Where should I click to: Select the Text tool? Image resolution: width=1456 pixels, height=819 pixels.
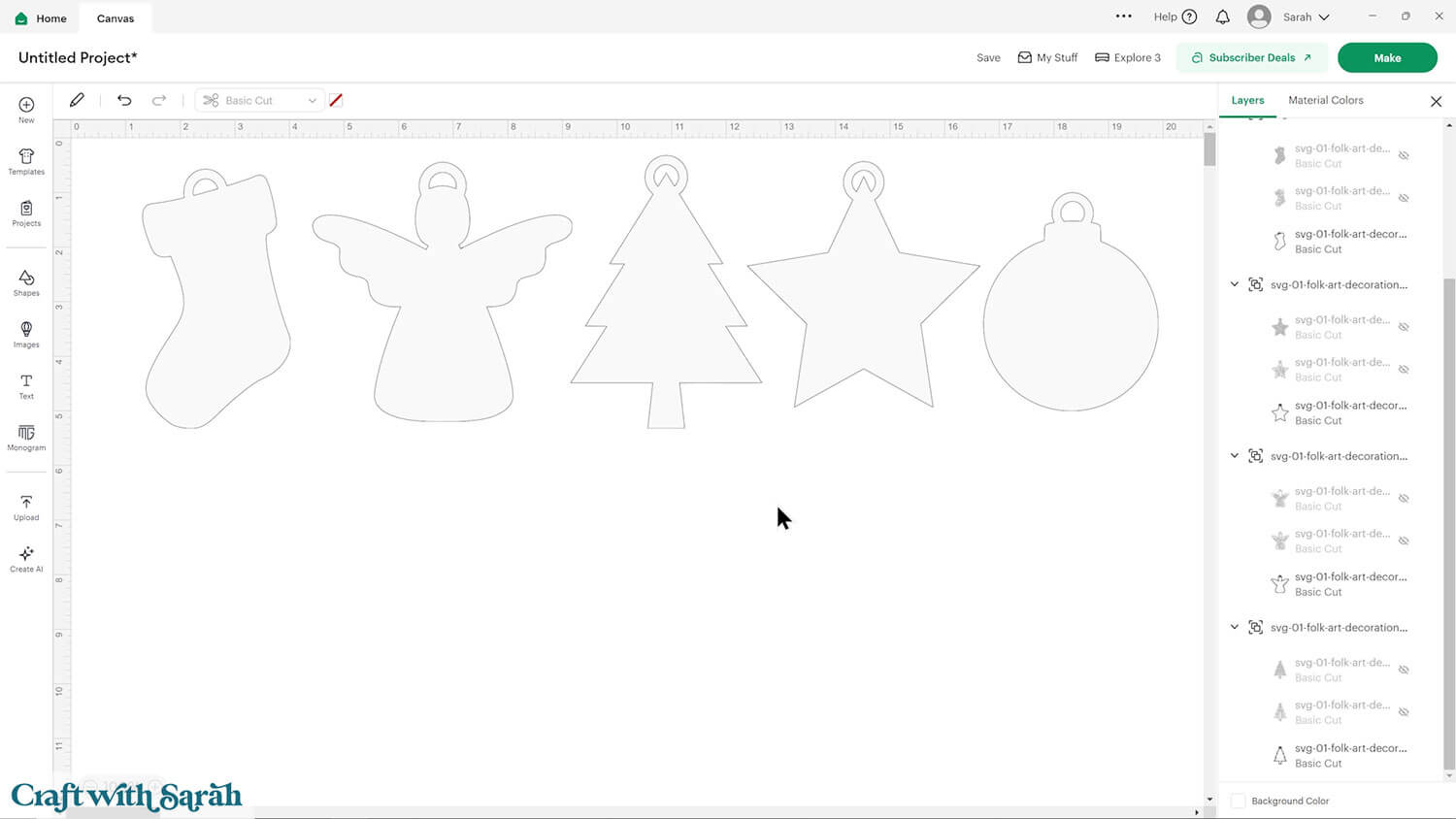coord(26,380)
